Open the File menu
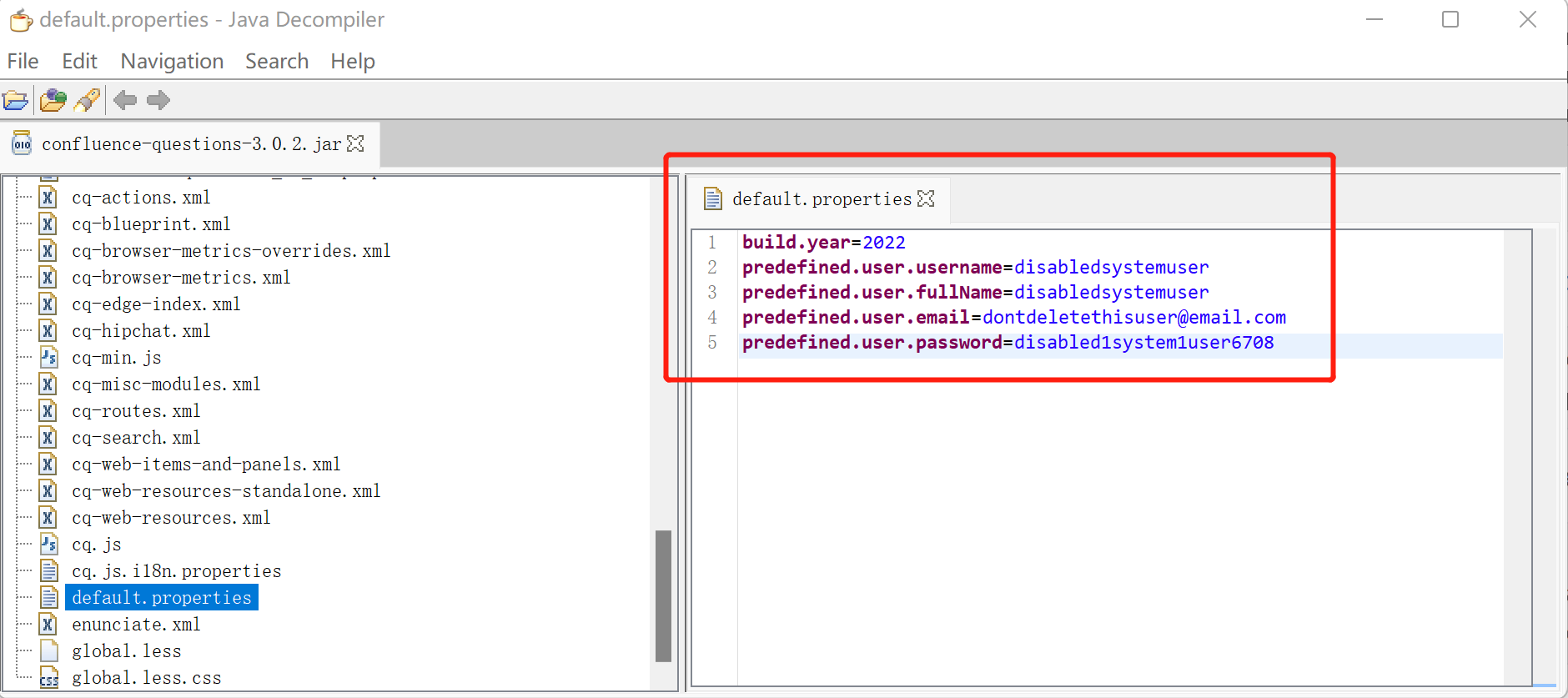This screenshot has width=1568, height=698. click(23, 62)
